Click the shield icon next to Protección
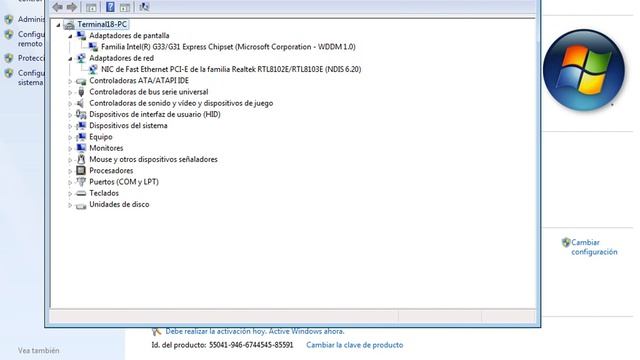This screenshot has height=360, width=640. click(x=9, y=58)
